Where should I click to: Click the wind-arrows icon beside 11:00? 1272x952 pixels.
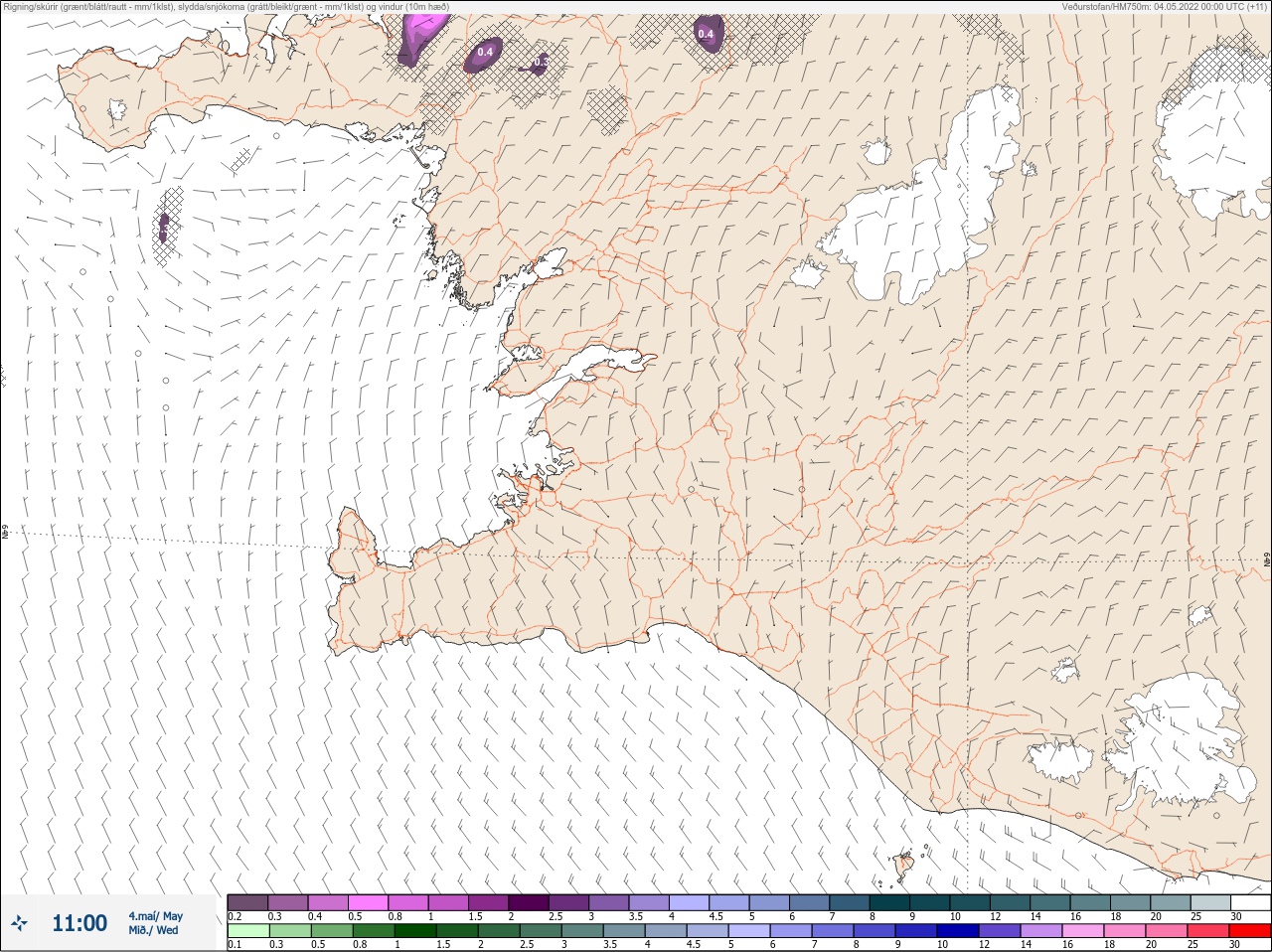(19, 923)
